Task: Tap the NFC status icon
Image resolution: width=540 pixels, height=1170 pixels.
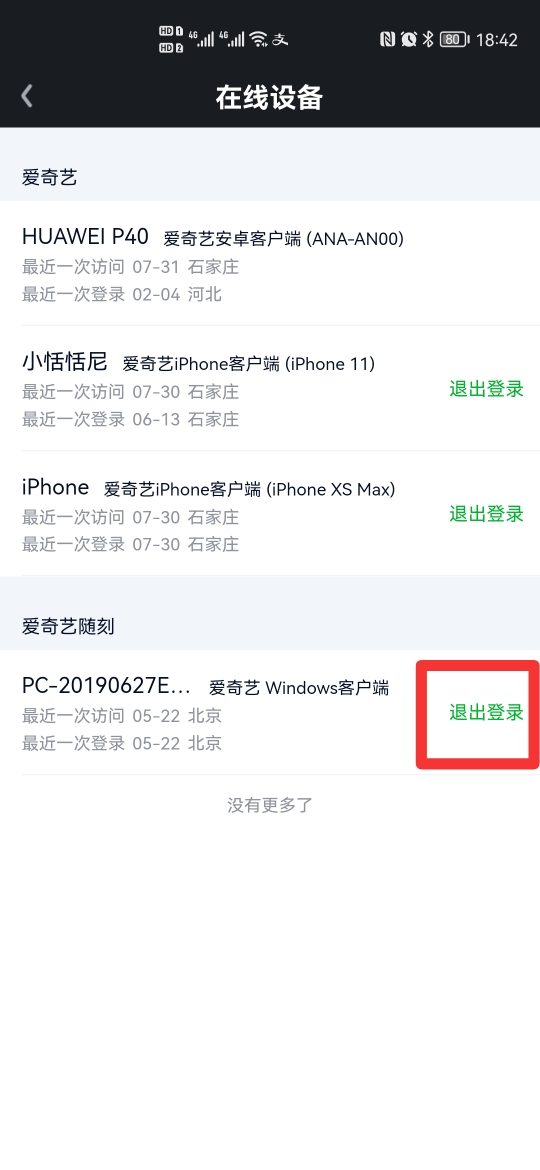Action: click(x=387, y=40)
